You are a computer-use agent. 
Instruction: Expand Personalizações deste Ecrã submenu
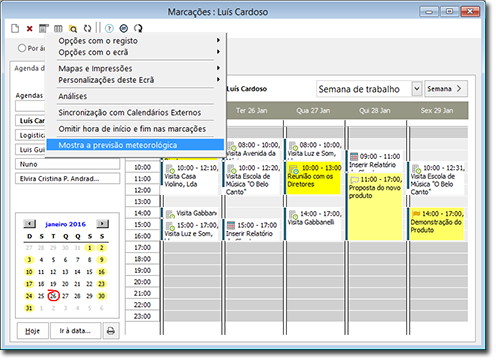pyautogui.click(x=218, y=80)
